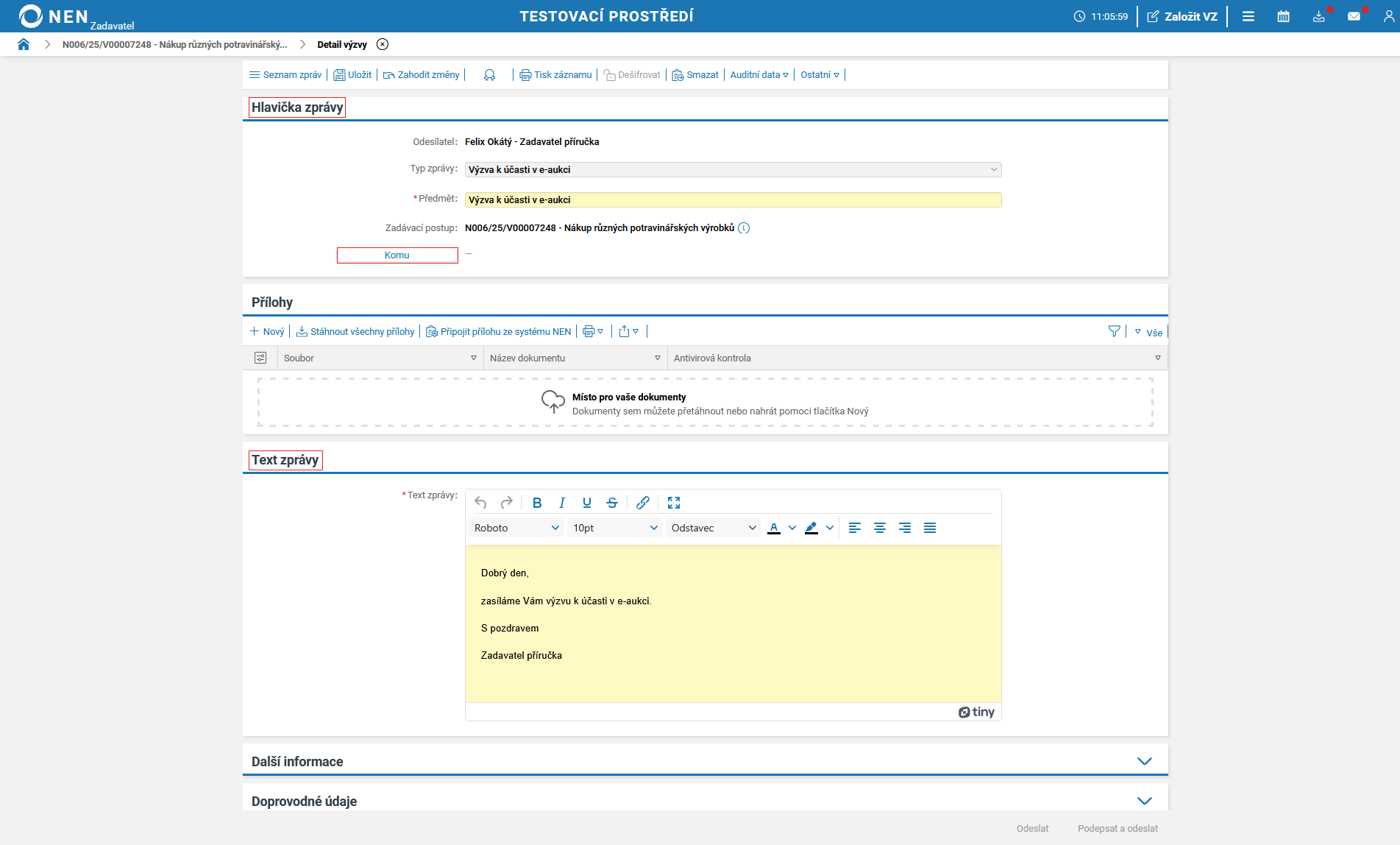Open the Auditní data menu
The width and height of the screenshot is (1400, 845).
(759, 75)
